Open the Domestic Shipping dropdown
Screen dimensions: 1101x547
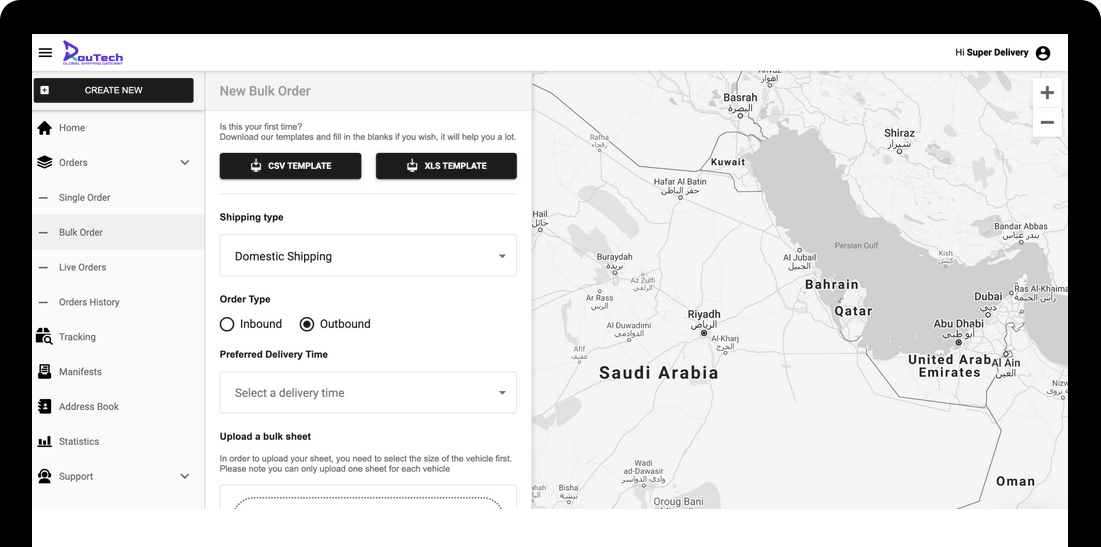[x=368, y=256]
